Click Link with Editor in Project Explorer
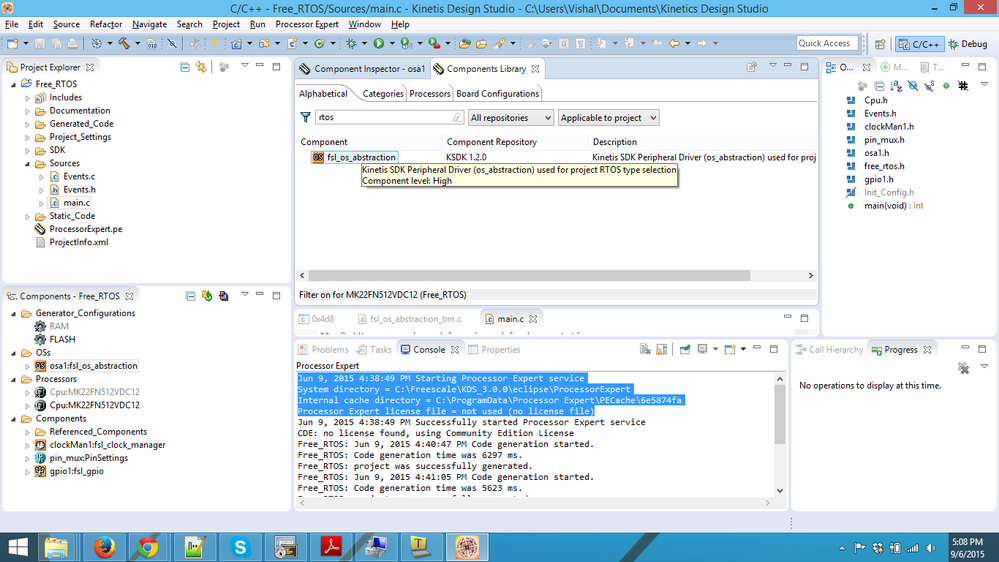Image resolution: width=999 pixels, height=562 pixels. pyautogui.click(x=201, y=67)
